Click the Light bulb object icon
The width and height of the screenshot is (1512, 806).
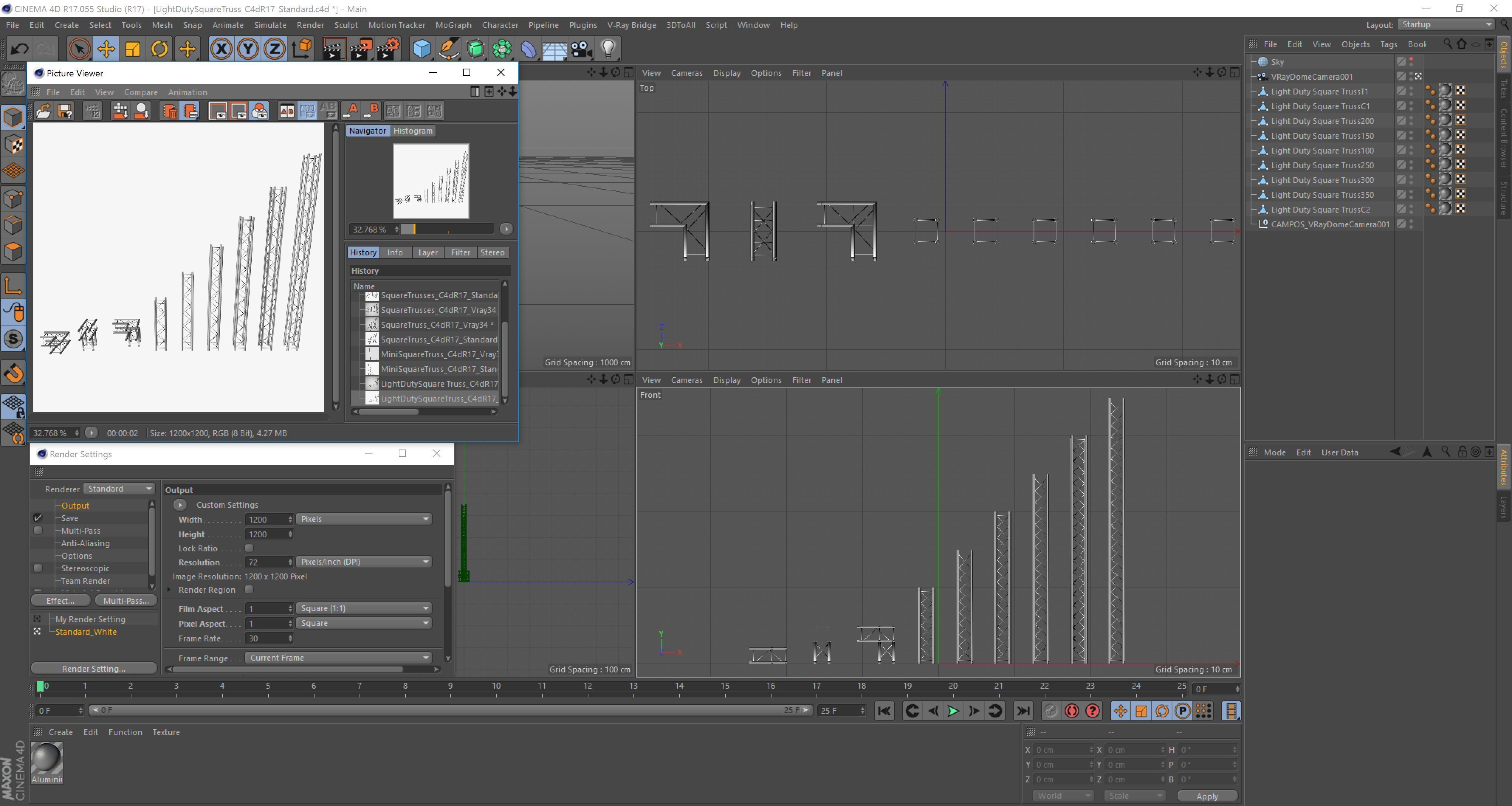[608, 49]
